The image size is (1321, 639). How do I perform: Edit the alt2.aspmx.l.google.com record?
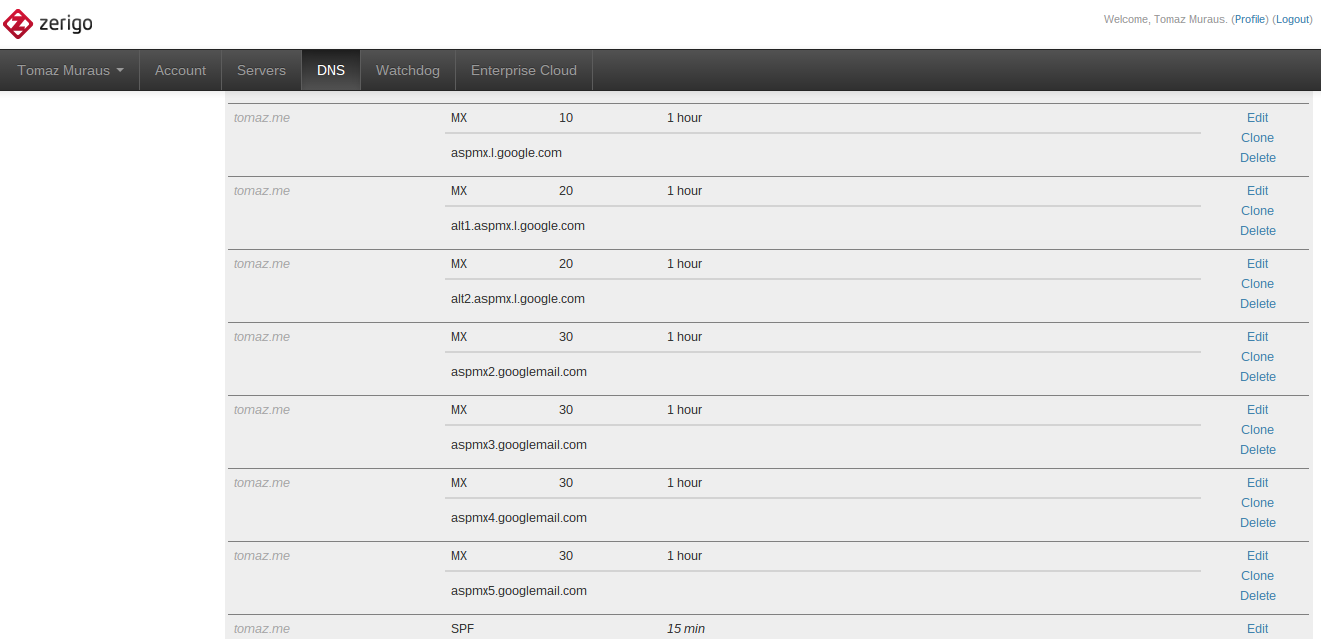pos(1257,263)
